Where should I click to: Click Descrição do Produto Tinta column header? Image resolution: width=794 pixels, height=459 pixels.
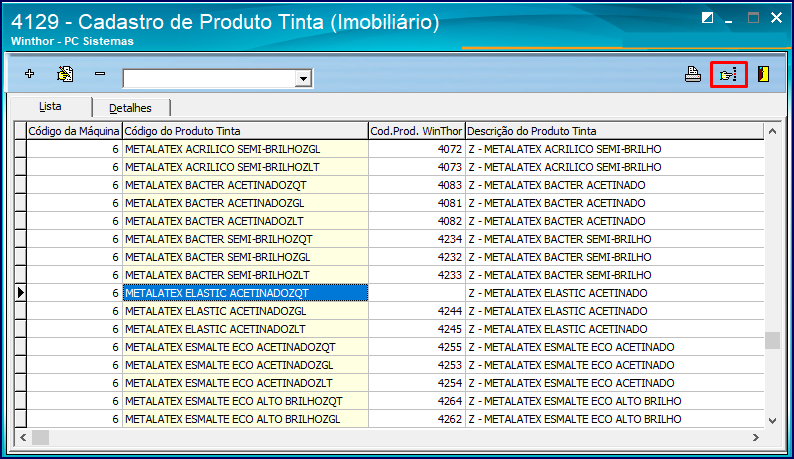pyautogui.click(x=614, y=131)
